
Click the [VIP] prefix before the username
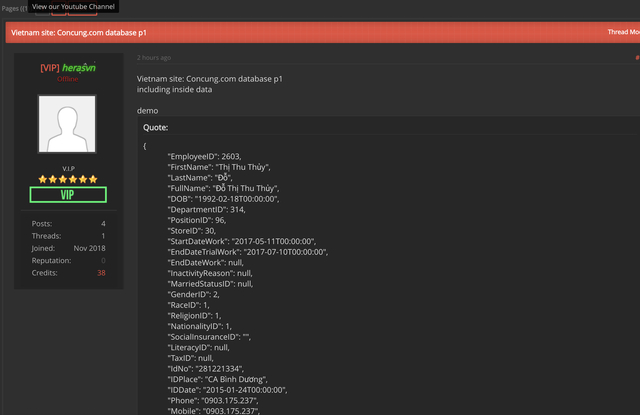[x=49, y=67]
